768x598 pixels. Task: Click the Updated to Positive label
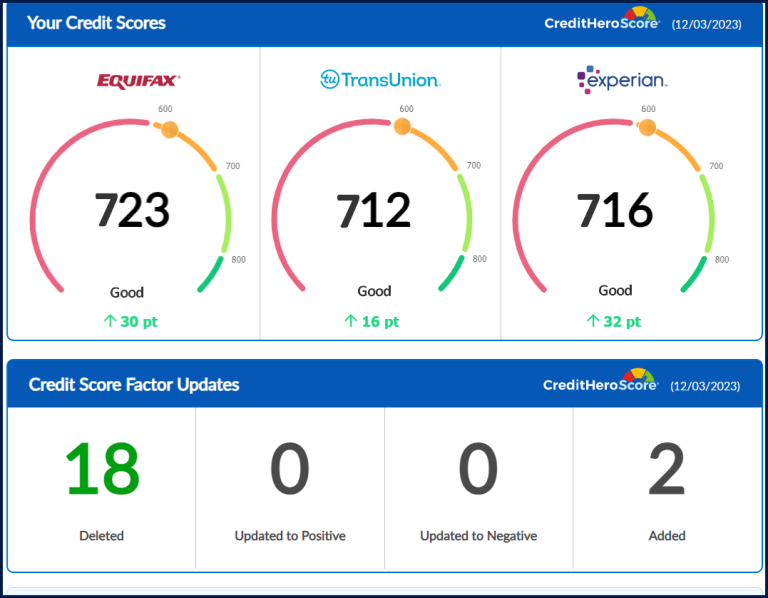[x=290, y=536]
